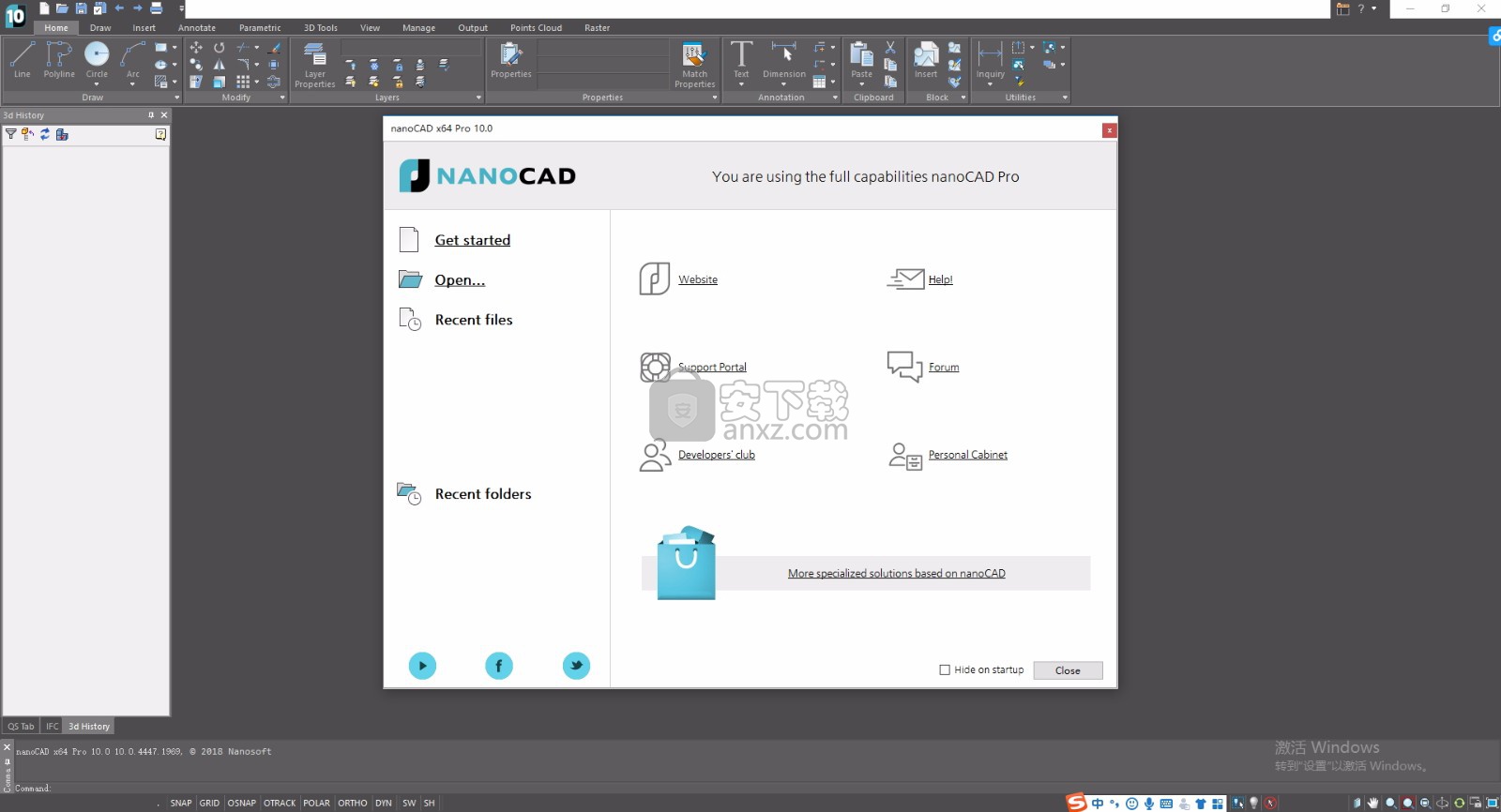
Task: Click the Open folder icon in quick access bar
Action: pyautogui.click(x=62, y=8)
